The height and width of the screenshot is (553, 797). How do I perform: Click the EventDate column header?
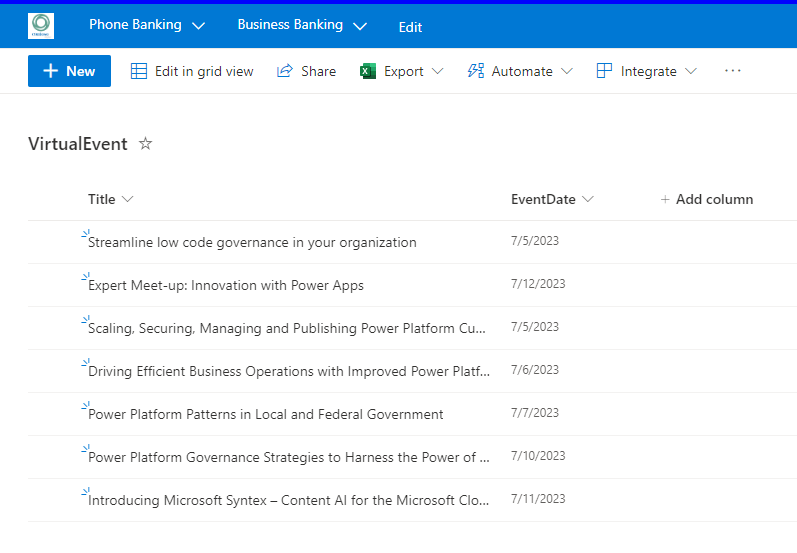(543, 199)
